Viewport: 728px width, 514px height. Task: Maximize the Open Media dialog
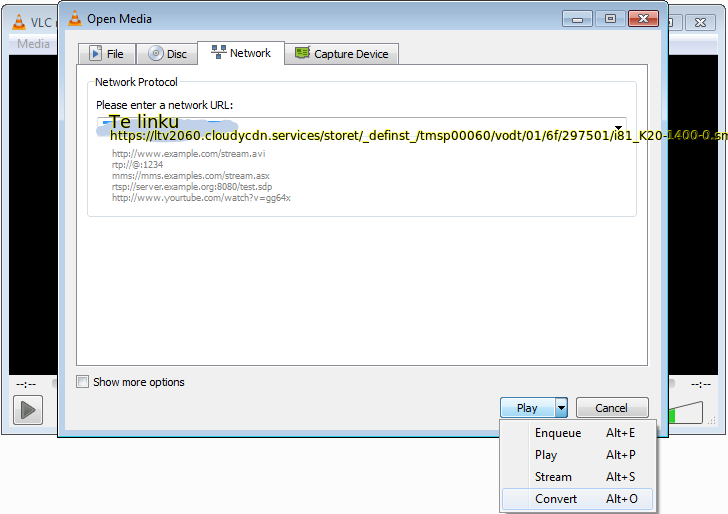point(610,19)
